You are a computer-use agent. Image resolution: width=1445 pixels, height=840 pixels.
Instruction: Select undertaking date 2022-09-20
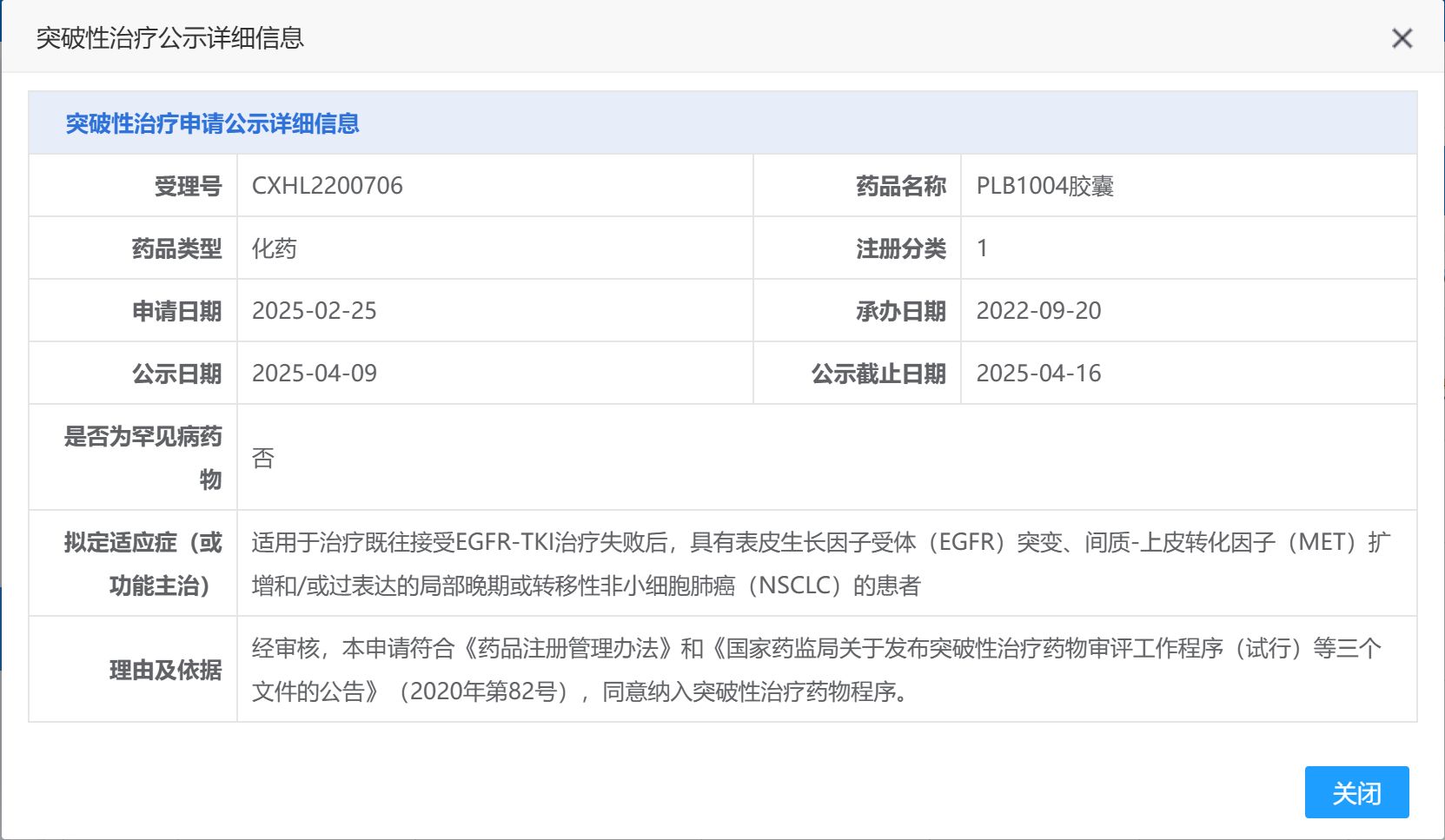[1039, 311]
